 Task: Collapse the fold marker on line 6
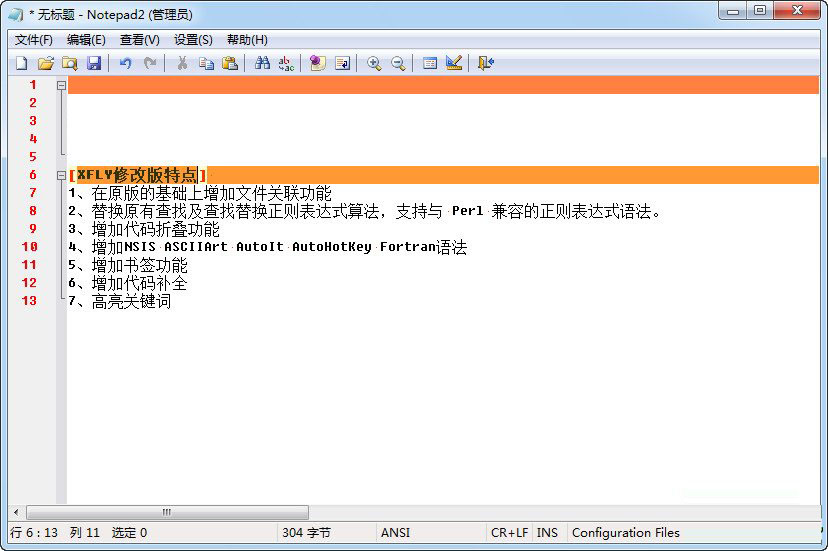coord(61,175)
